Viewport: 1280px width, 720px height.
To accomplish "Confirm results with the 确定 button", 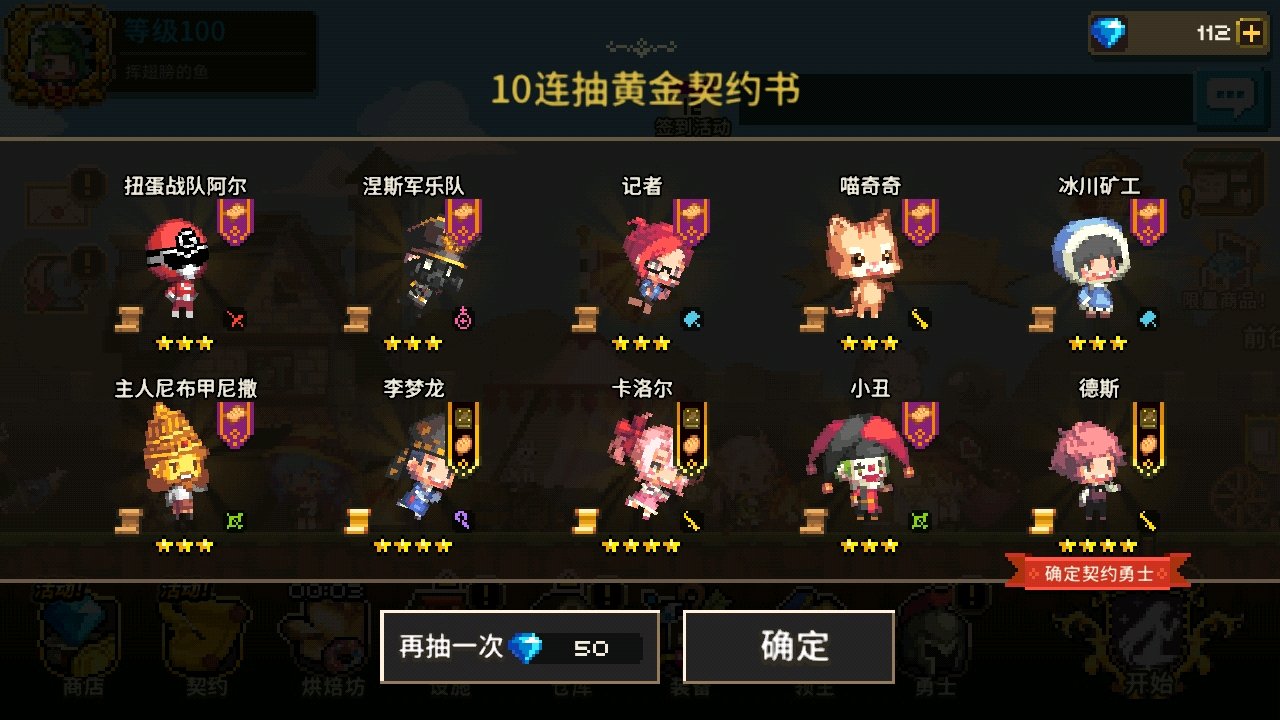I will click(789, 647).
